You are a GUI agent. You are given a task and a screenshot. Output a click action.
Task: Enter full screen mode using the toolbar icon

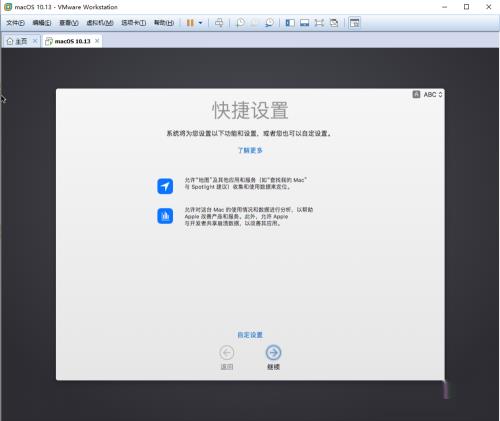319,23
